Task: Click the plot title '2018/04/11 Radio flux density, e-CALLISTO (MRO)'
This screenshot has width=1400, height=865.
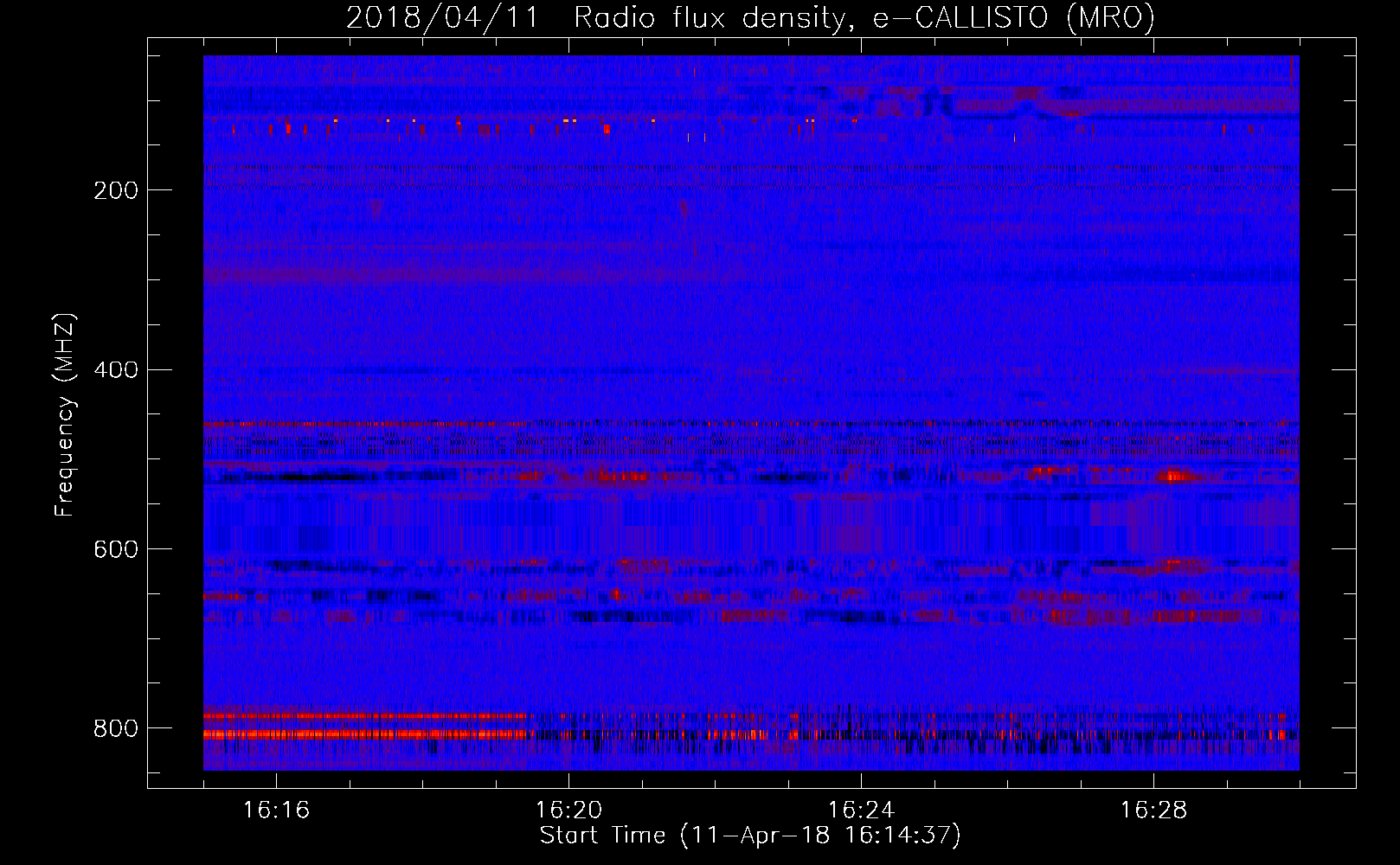Action: click(750, 17)
